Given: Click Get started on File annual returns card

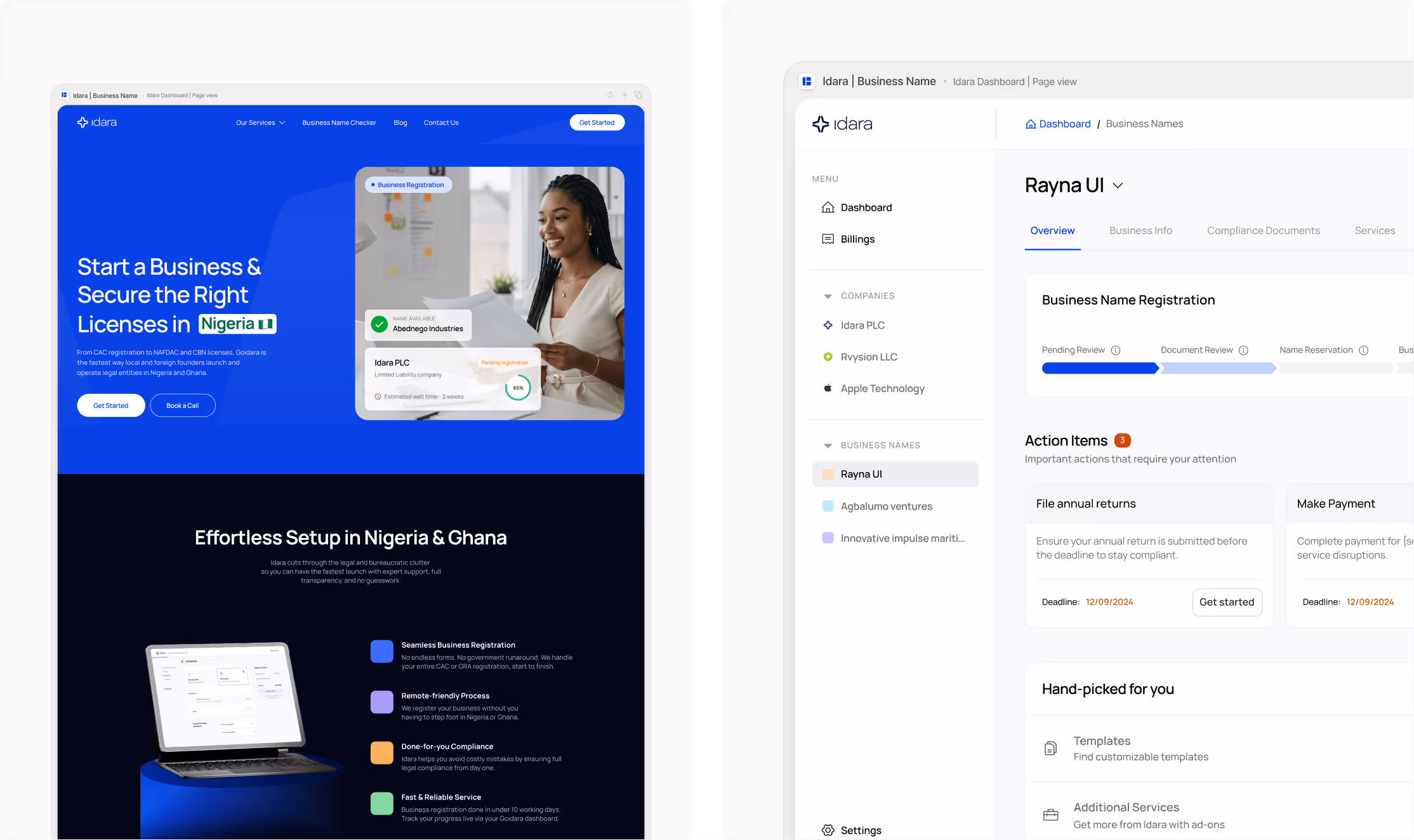Looking at the screenshot, I should pyautogui.click(x=1226, y=602).
